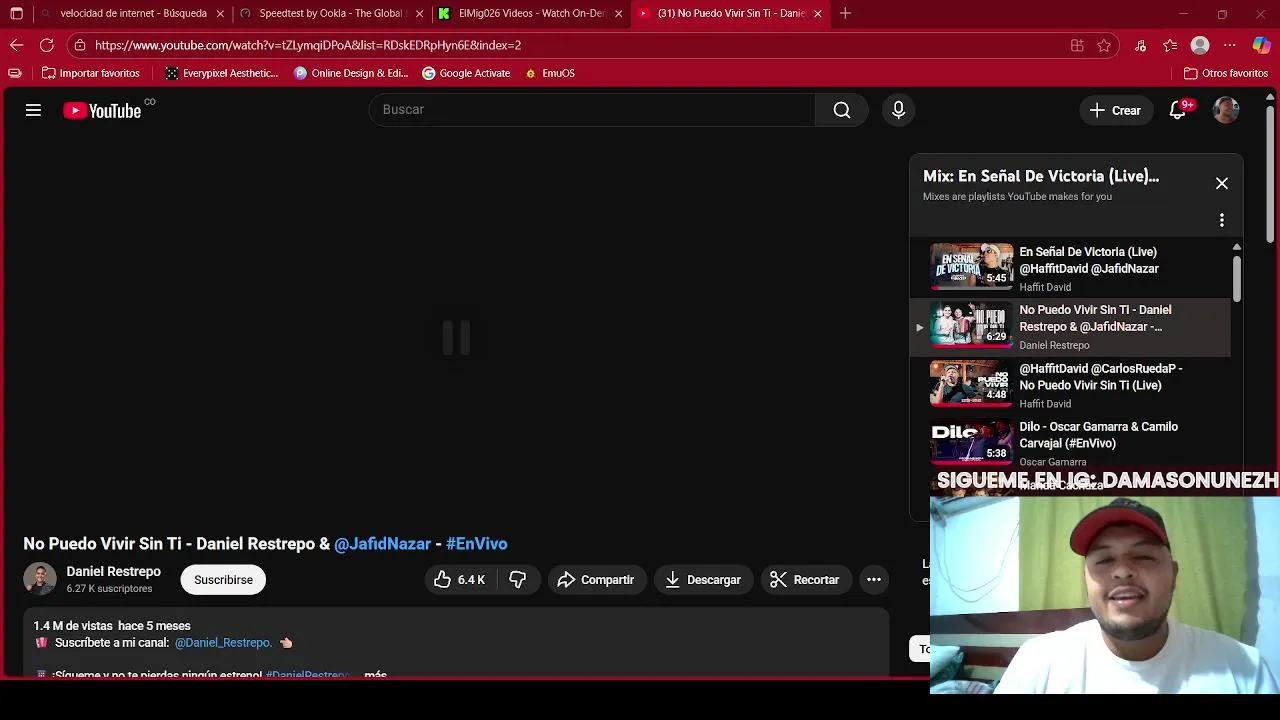This screenshot has height=720, width=1280.
Task: Subscribe with the Suscribirse button
Action: tap(223, 580)
